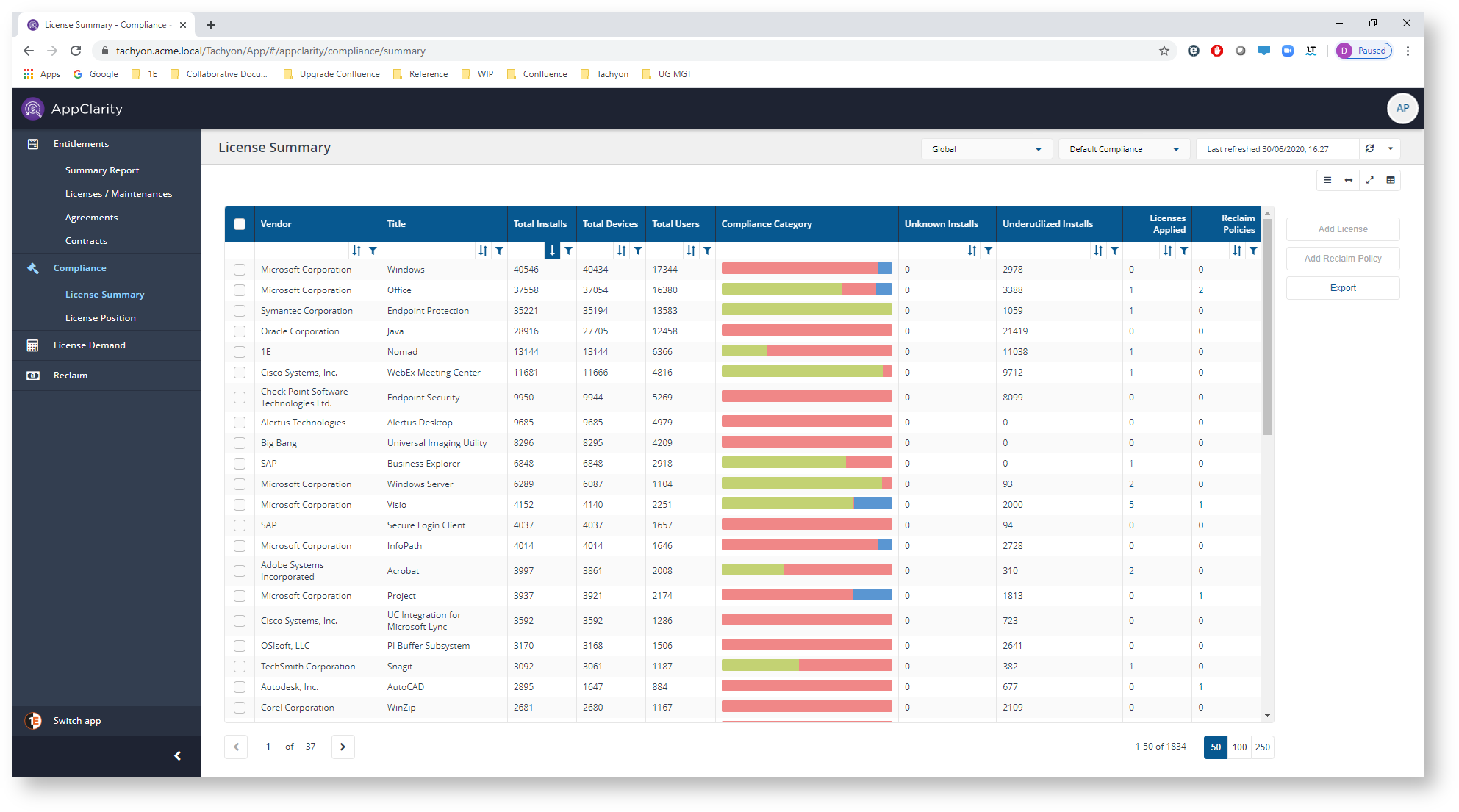1459x812 pixels.
Task: Click the fit columns width icon
Action: [1349, 180]
